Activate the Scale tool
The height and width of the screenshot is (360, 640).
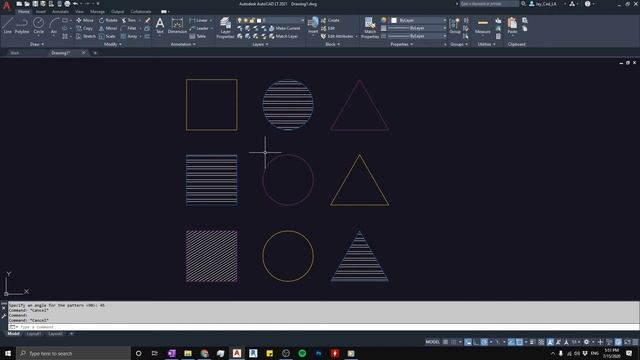[x=107, y=36]
